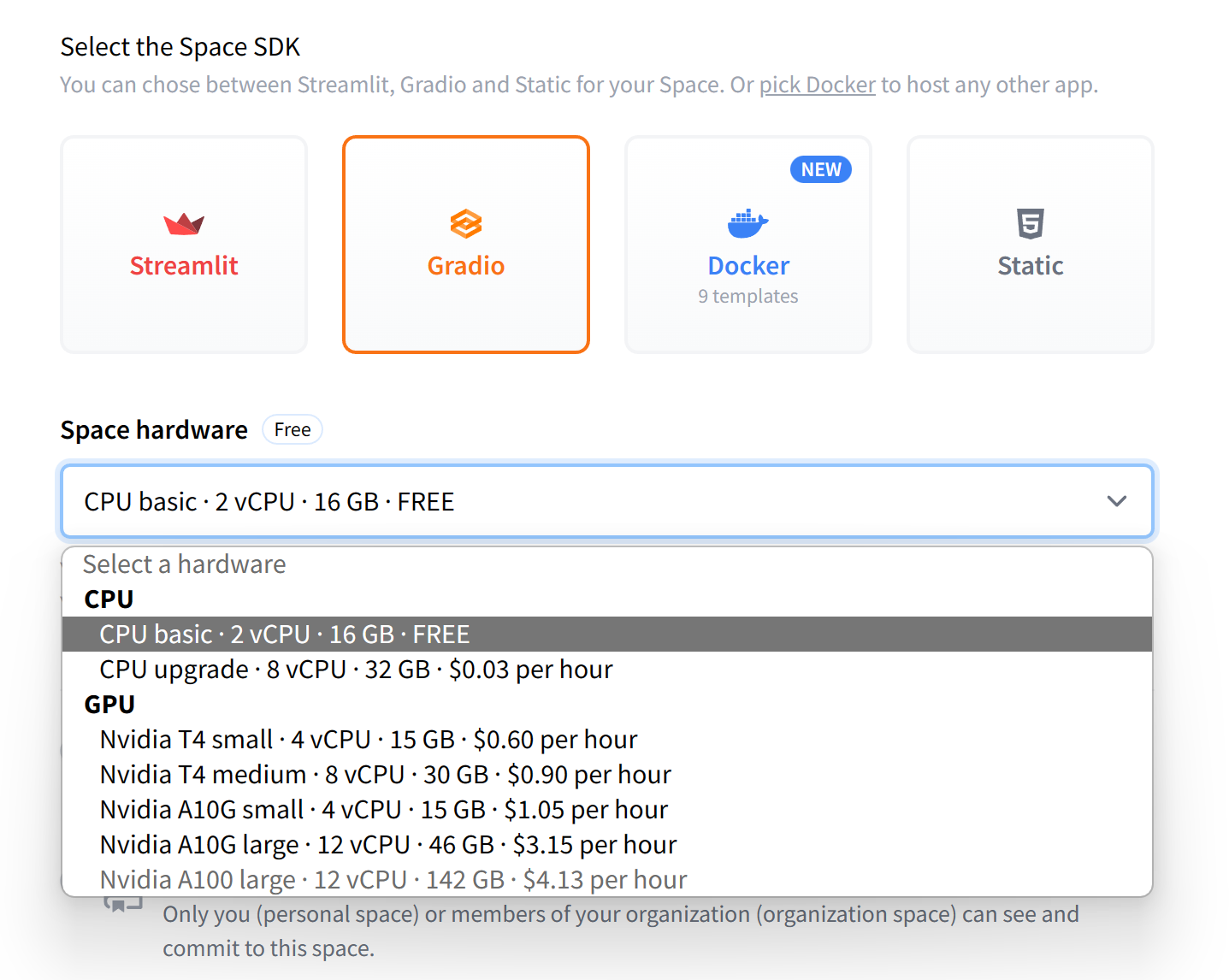Click the Docker whale icon
The height and width of the screenshot is (980, 1229).
coord(748,223)
